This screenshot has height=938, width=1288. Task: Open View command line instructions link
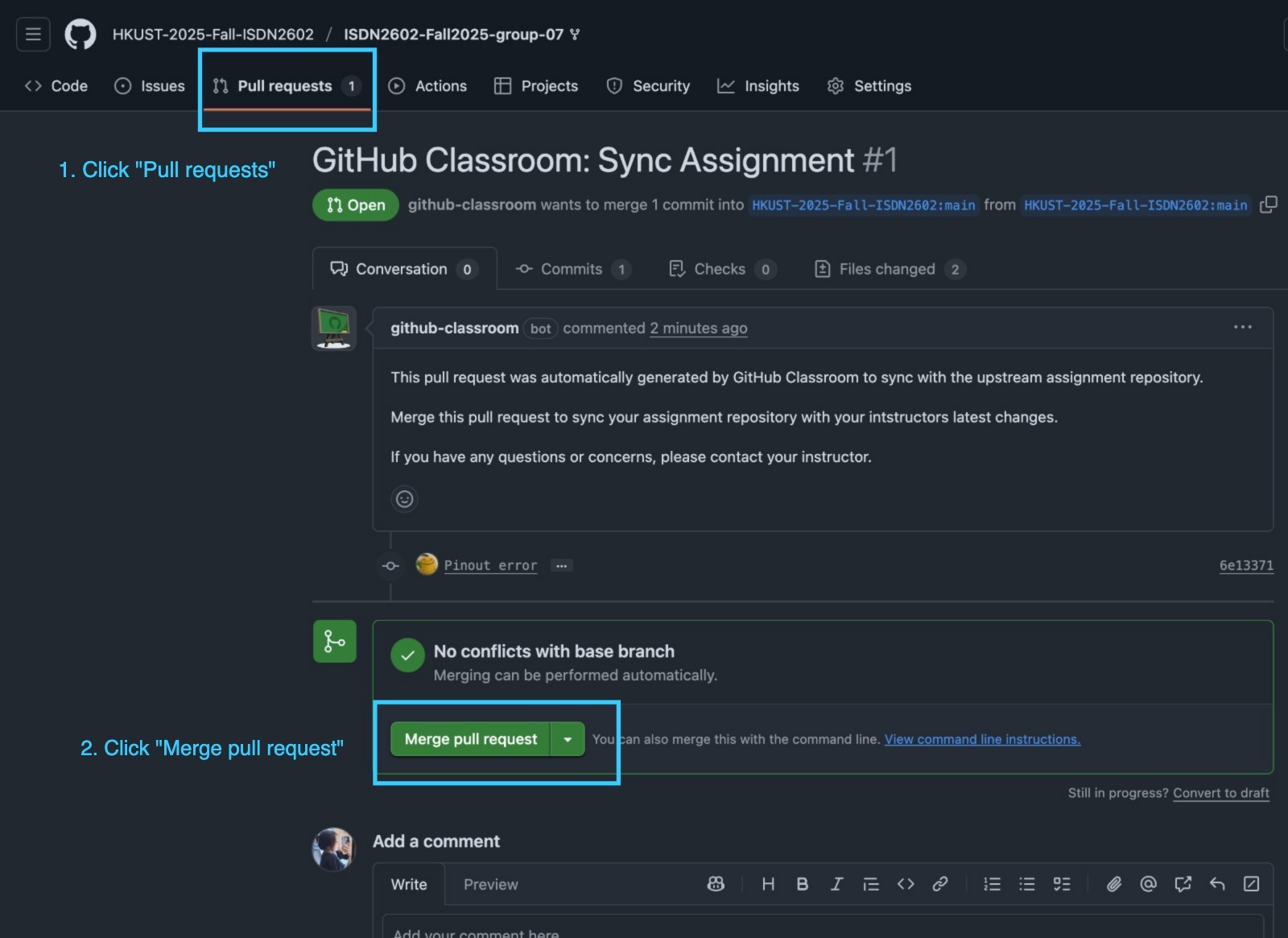click(982, 739)
